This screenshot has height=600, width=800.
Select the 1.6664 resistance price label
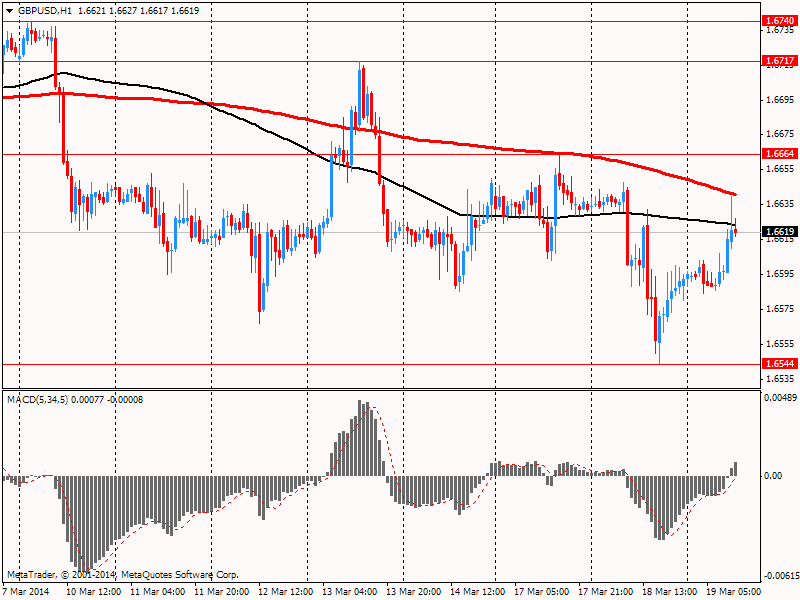click(x=779, y=154)
